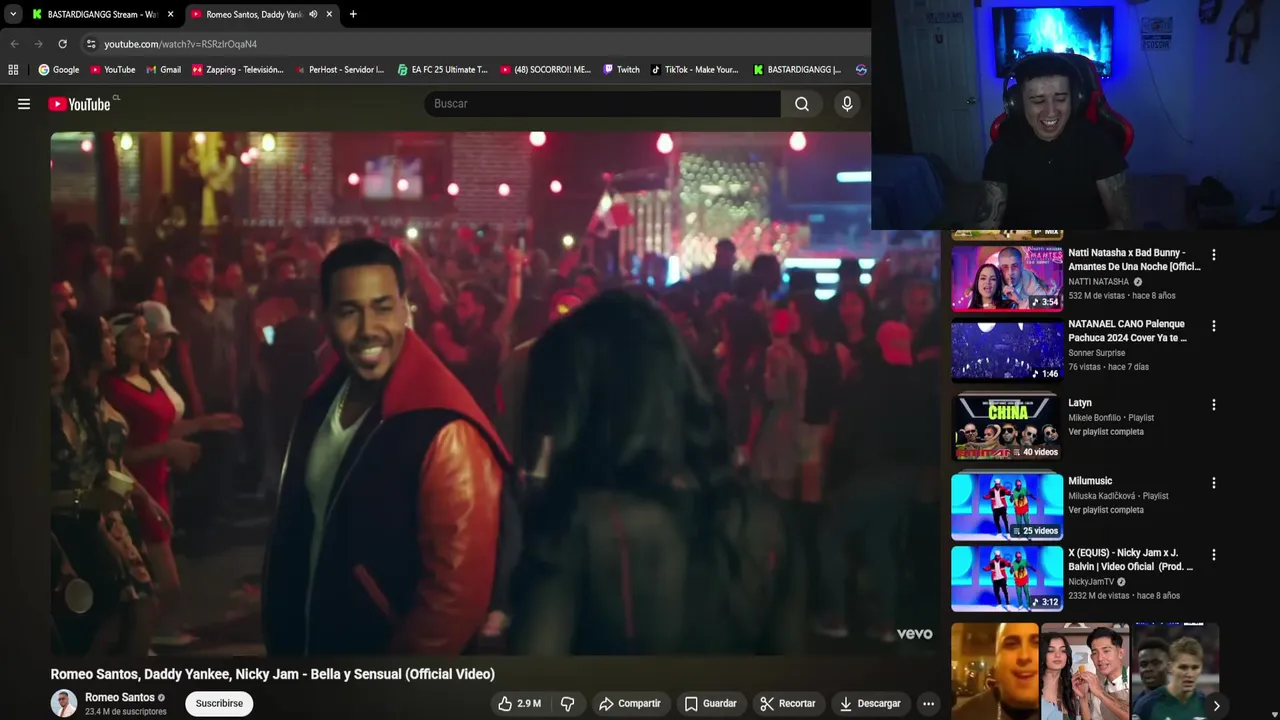1280x720 pixels.
Task: Open more actions menu below video
Action: 928,704
